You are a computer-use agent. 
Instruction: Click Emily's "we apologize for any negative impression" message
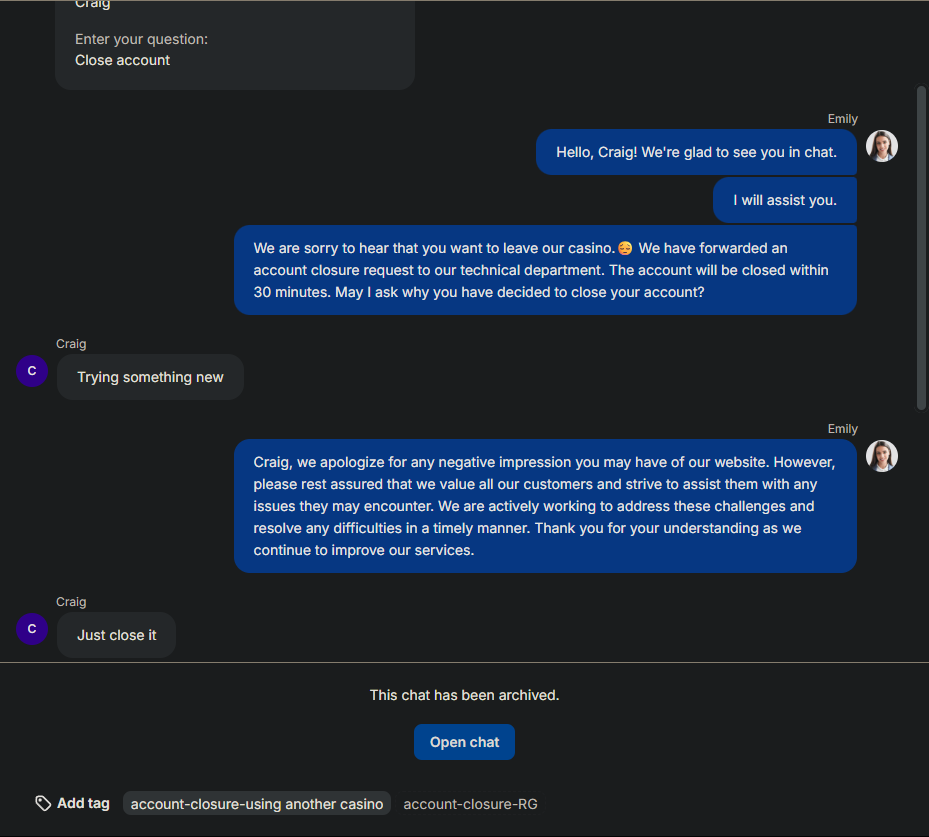pyautogui.click(x=545, y=506)
